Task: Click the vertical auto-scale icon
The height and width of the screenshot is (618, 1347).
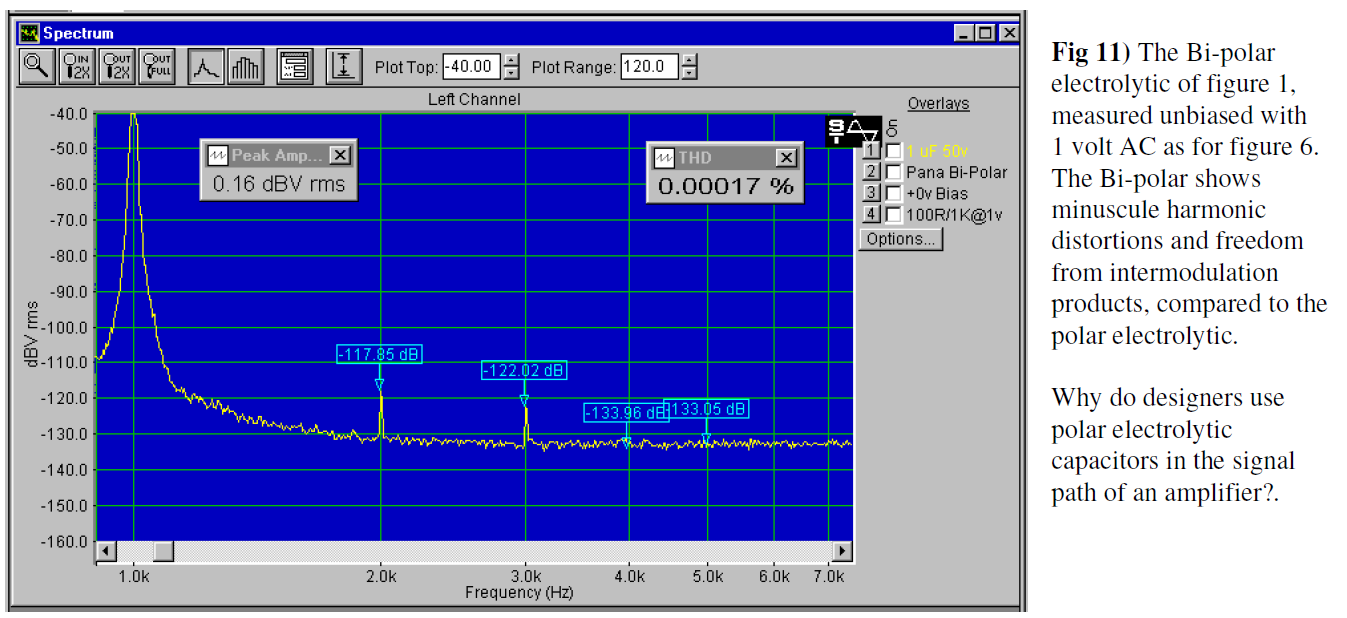Action: [x=343, y=67]
